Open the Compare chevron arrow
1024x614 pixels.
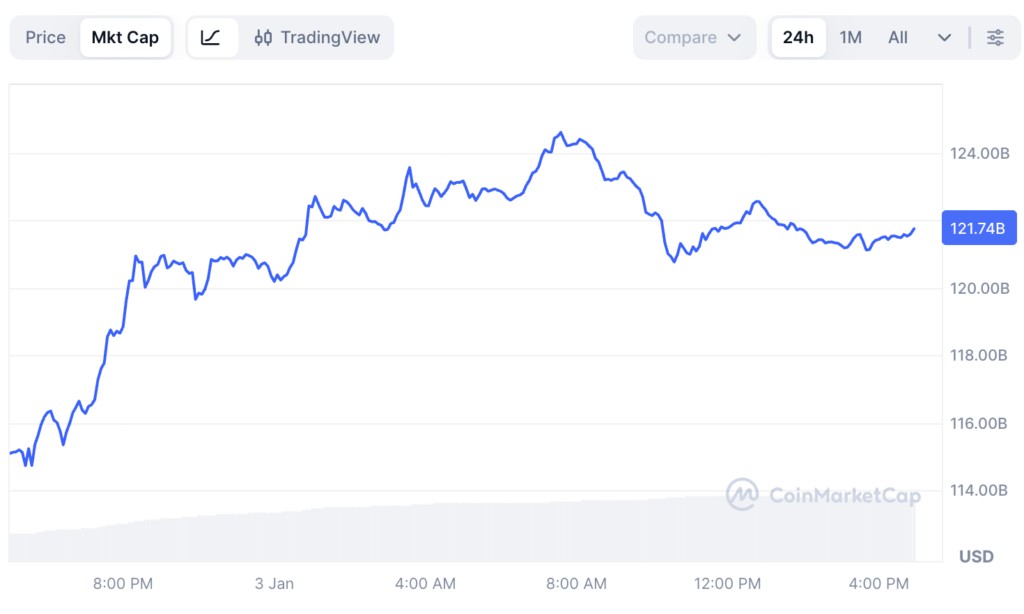pyautogui.click(x=736, y=37)
